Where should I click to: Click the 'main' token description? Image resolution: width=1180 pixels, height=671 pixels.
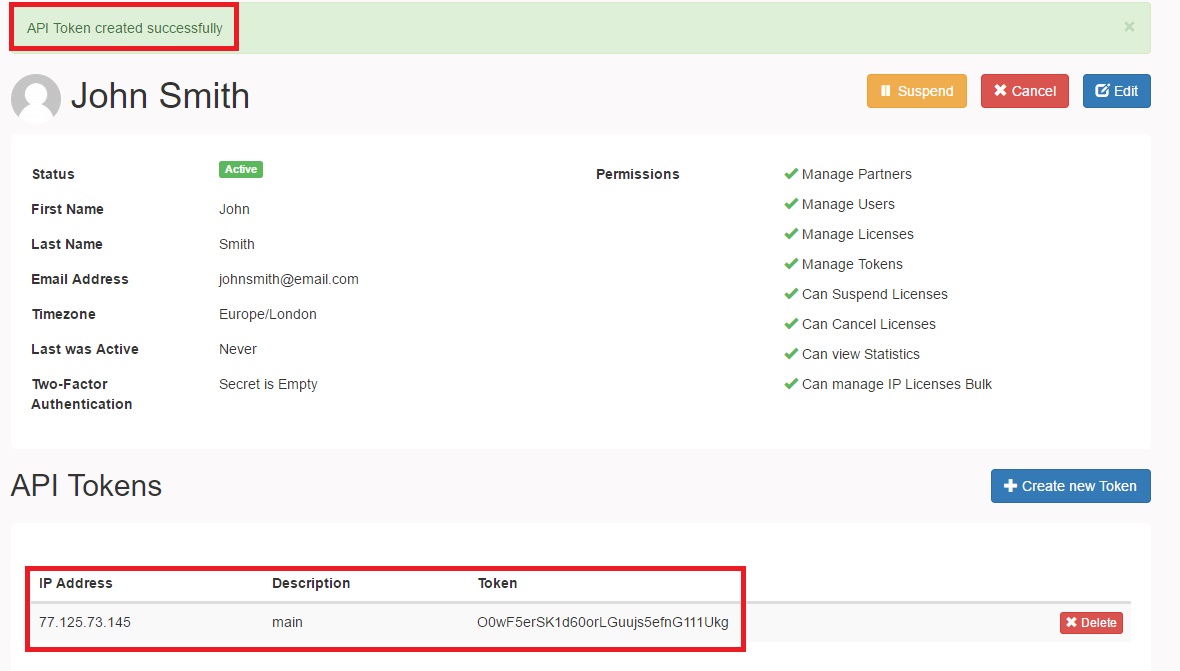click(287, 622)
